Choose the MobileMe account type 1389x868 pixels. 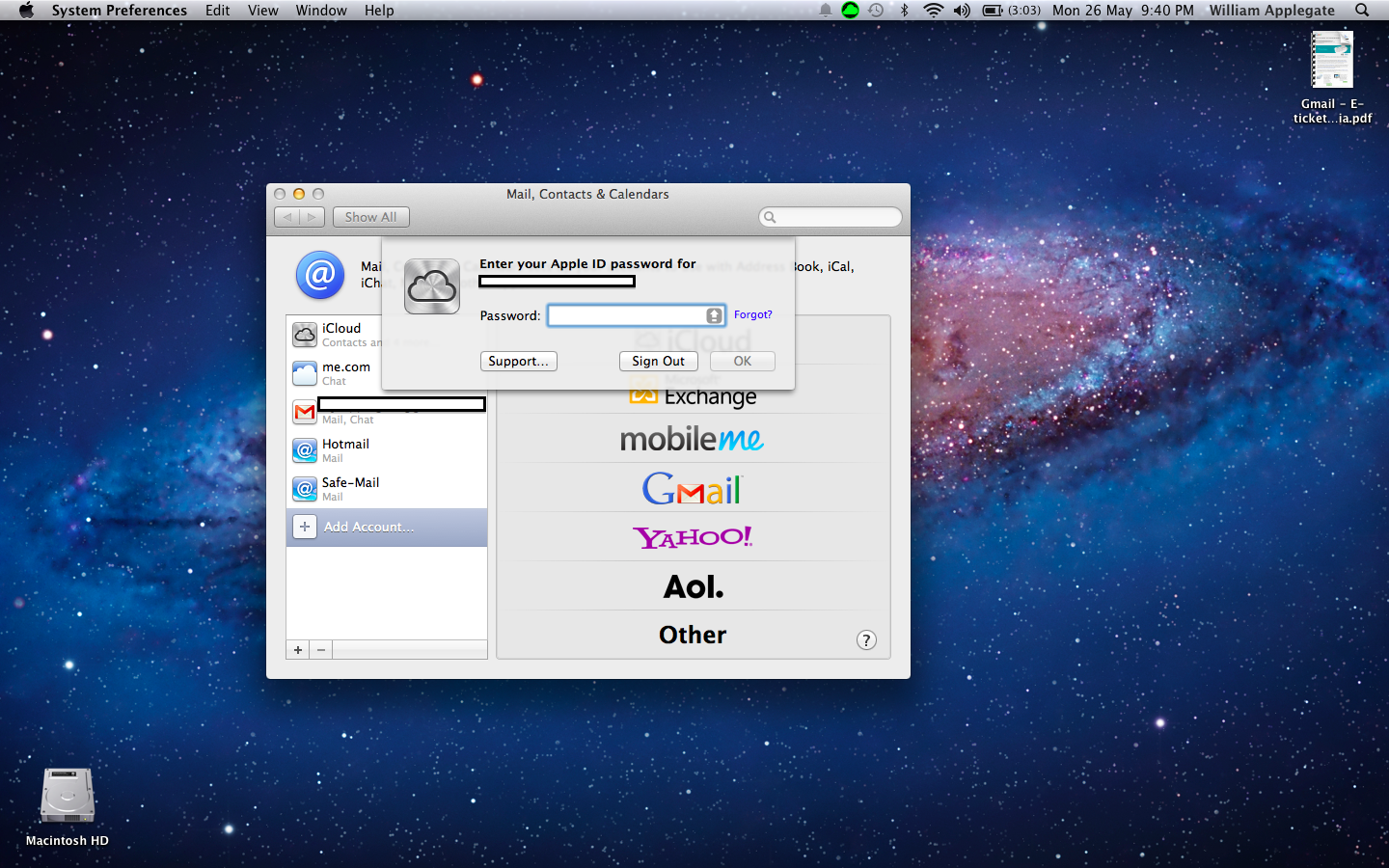(693, 439)
